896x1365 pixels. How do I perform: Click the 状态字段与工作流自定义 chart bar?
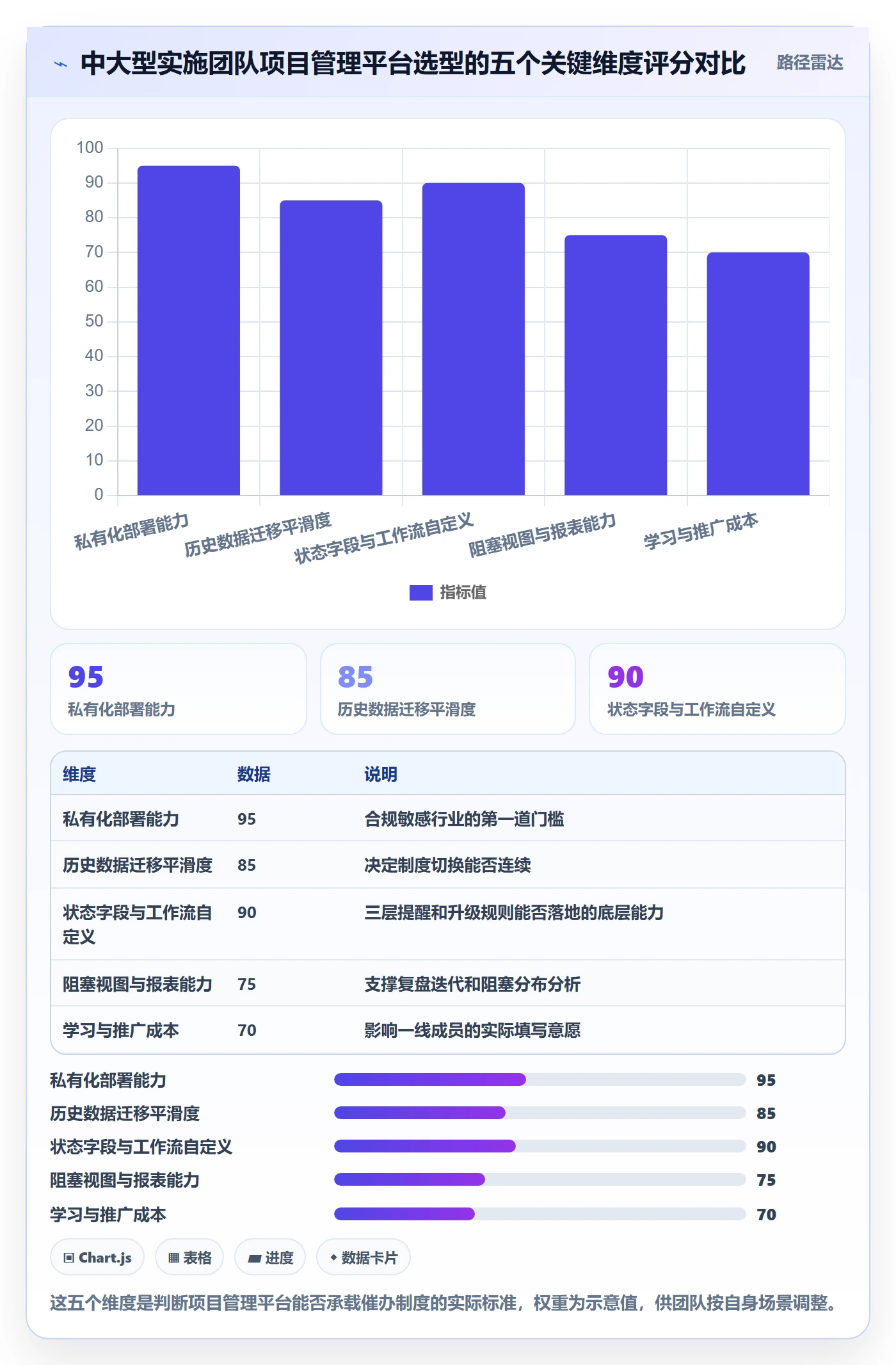click(474, 339)
